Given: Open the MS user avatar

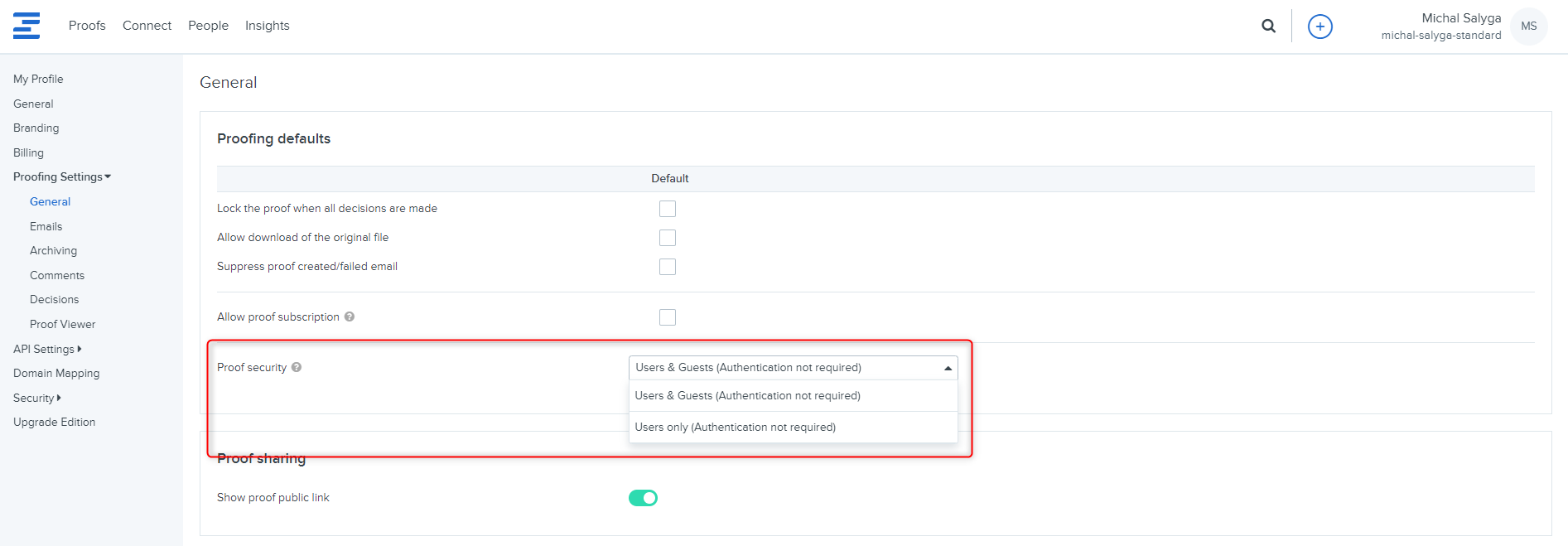Looking at the screenshot, I should (x=1528, y=27).
